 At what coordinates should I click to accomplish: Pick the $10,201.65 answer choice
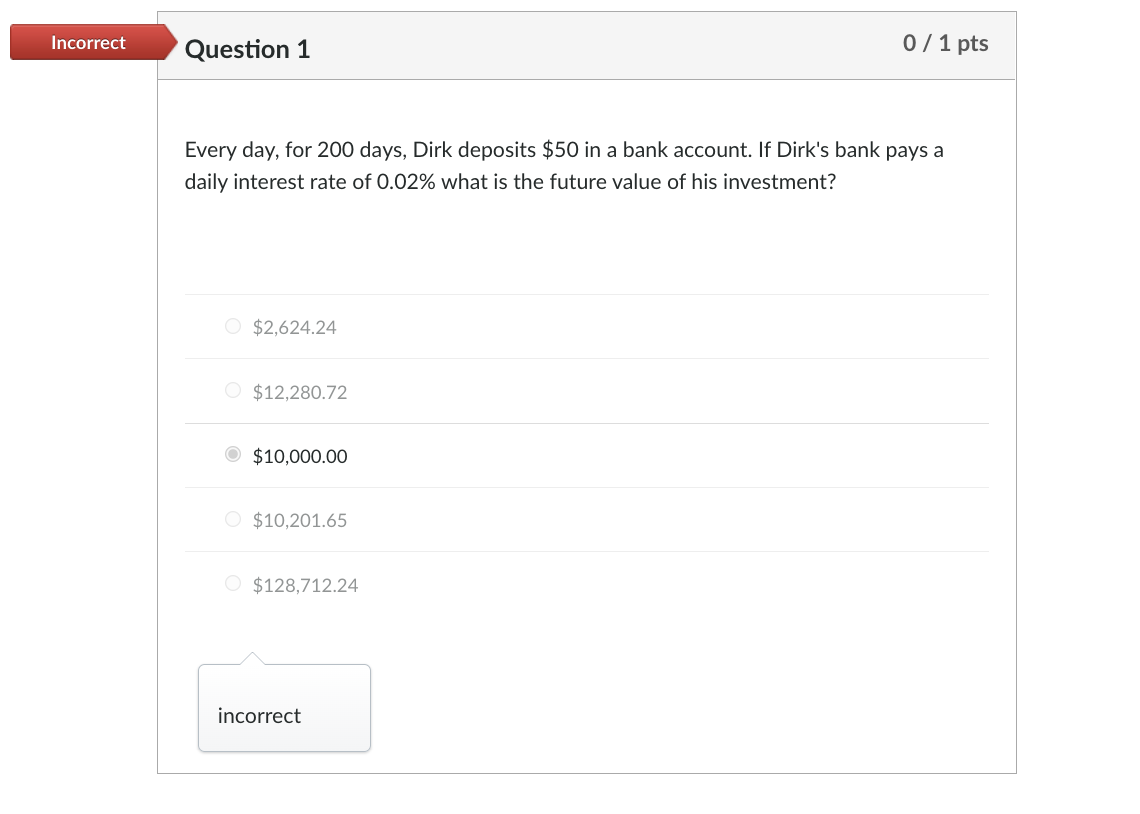tap(232, 518)
